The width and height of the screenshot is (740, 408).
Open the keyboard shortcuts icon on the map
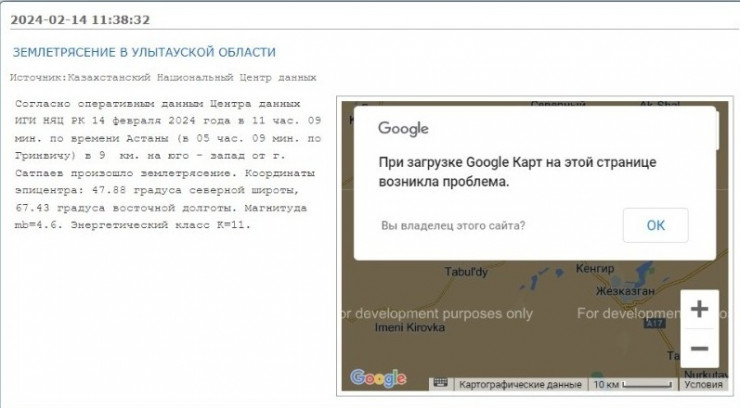click(x=439, y=383)
